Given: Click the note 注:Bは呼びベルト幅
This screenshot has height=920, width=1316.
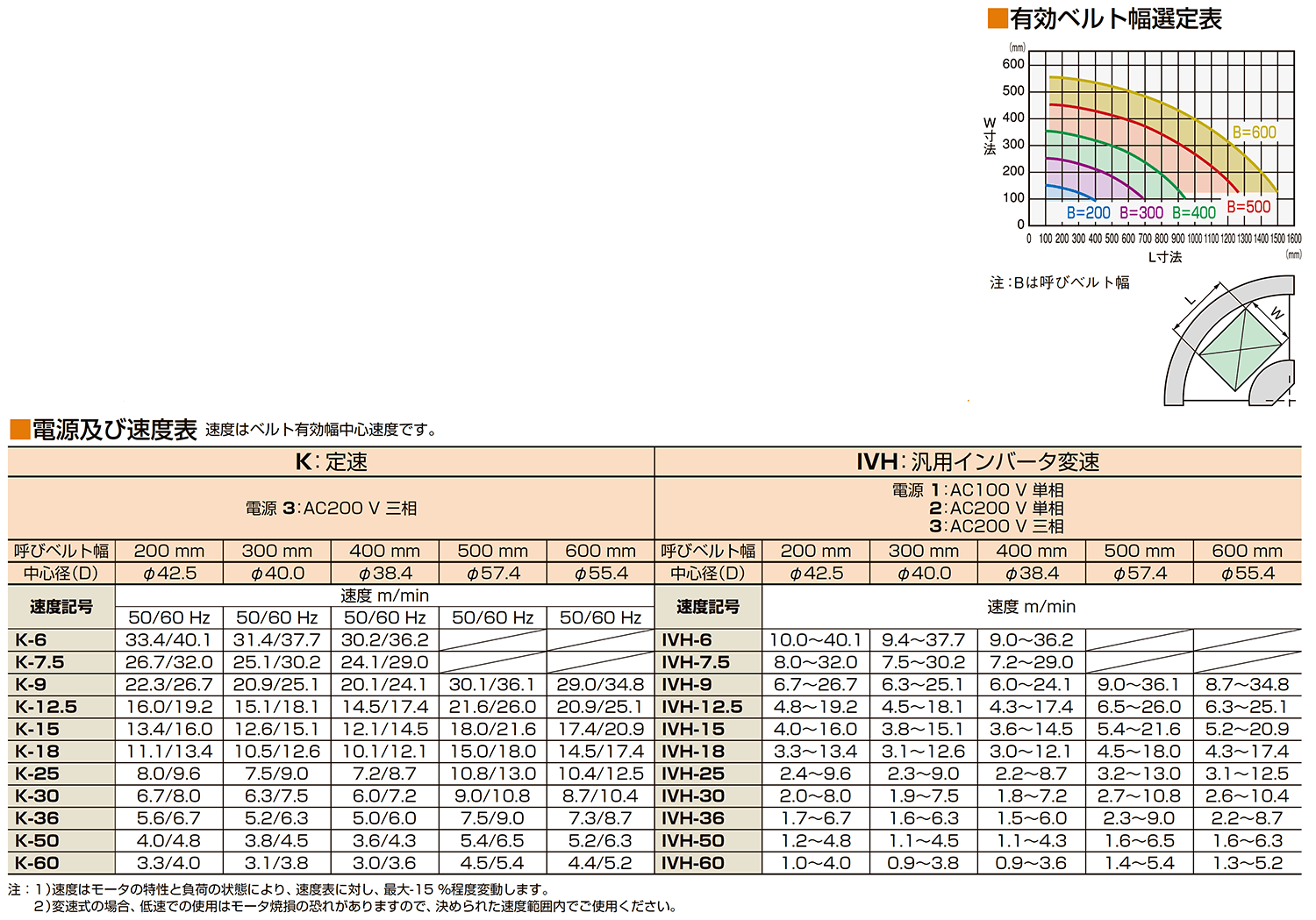Looking at the screenshot, I should (1060, 282).
